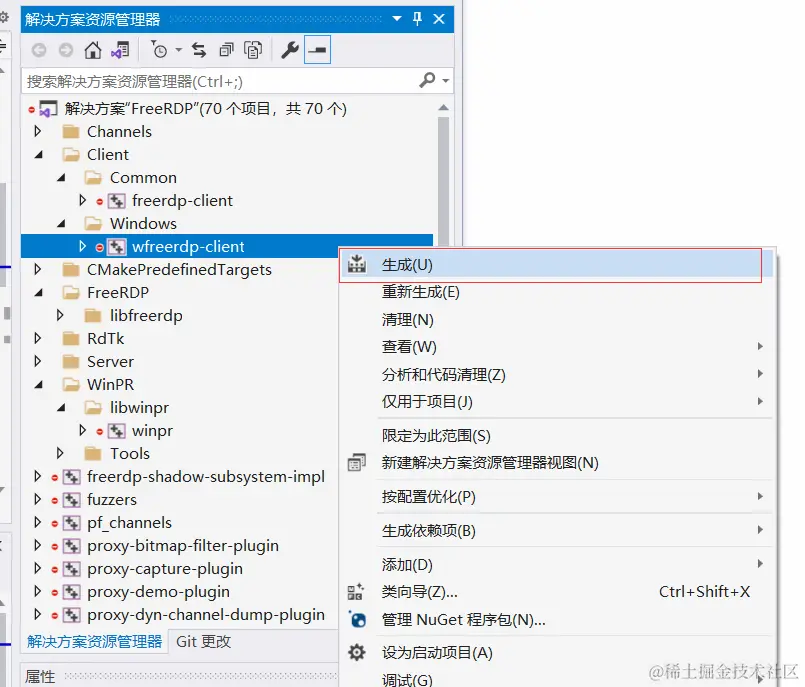Open the search options dropdown arrow

point(444,80)
